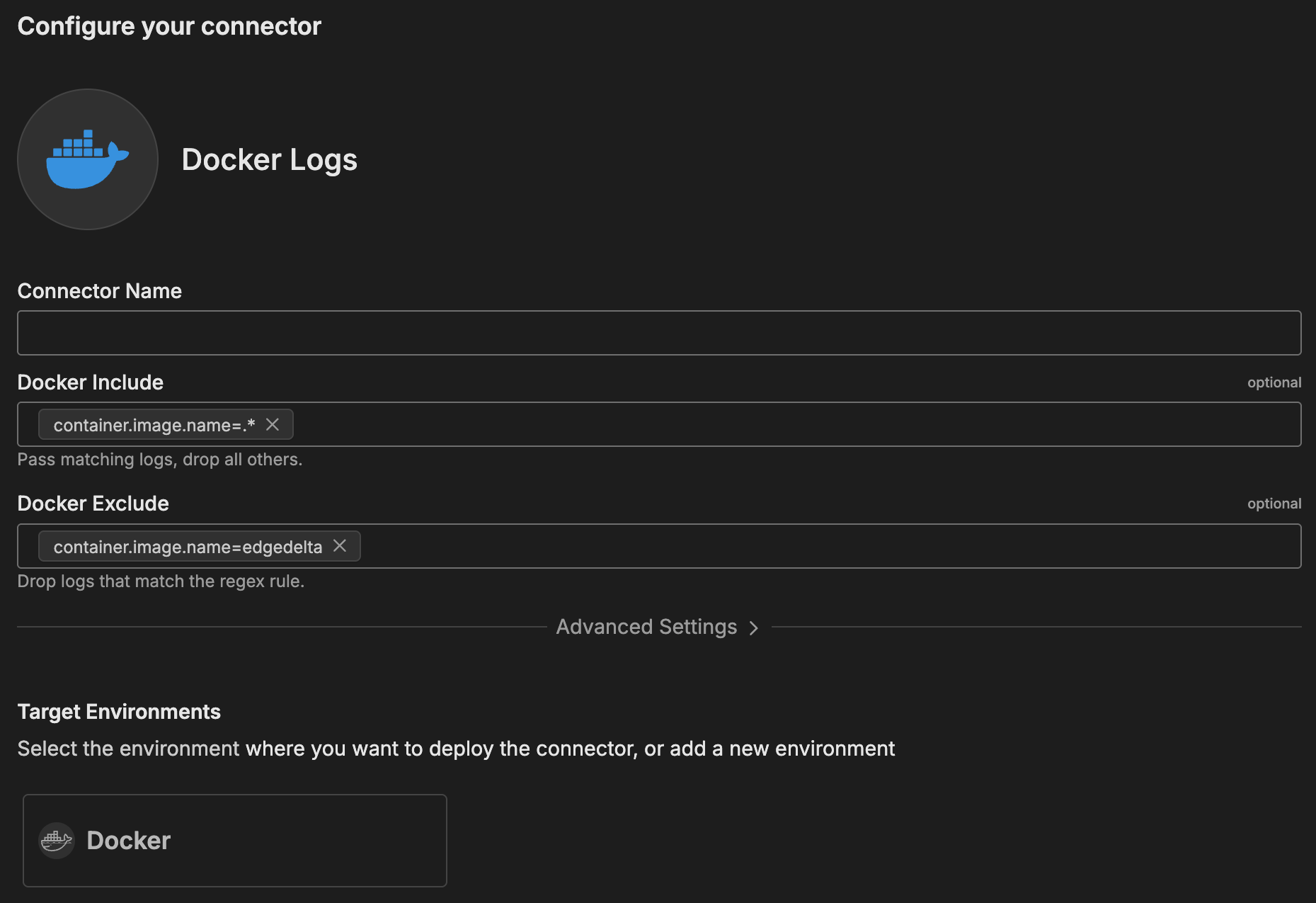Click the Advanced Settings chevron arrow

coord(754,628)
